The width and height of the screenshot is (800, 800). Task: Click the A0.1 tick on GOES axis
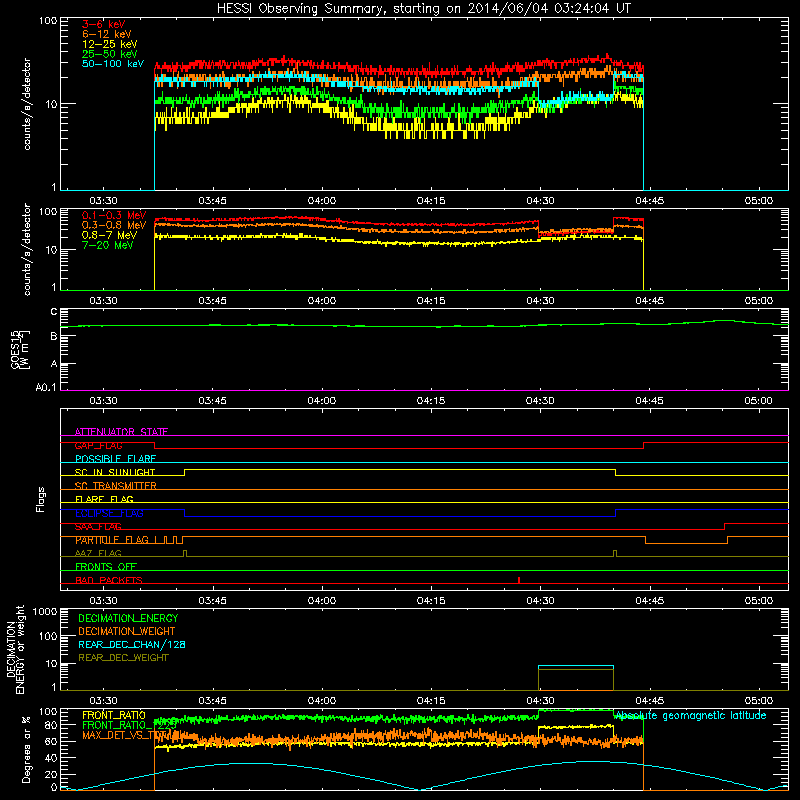[x=46, y=388]
